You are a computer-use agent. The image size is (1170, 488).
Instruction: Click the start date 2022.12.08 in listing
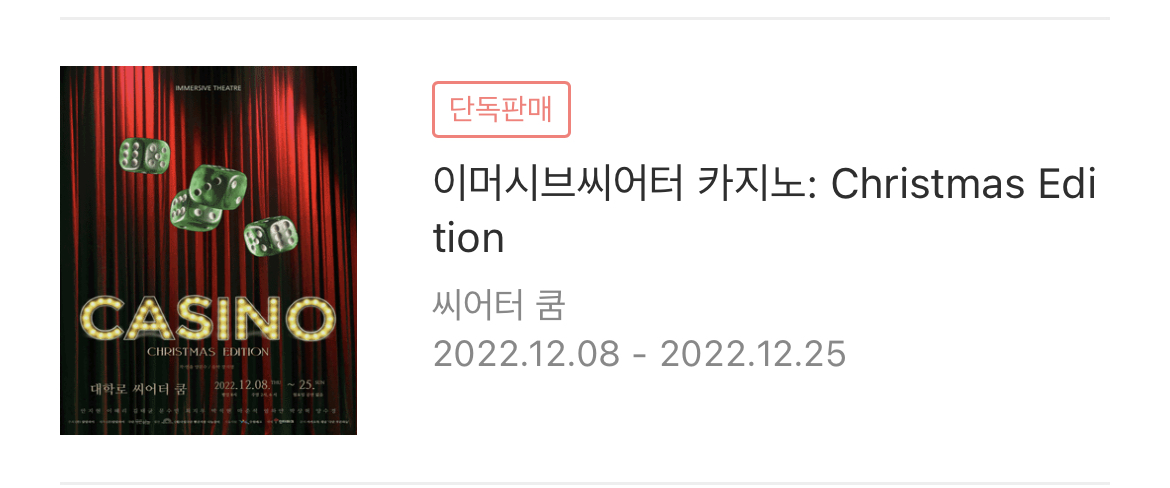(526, 354)
